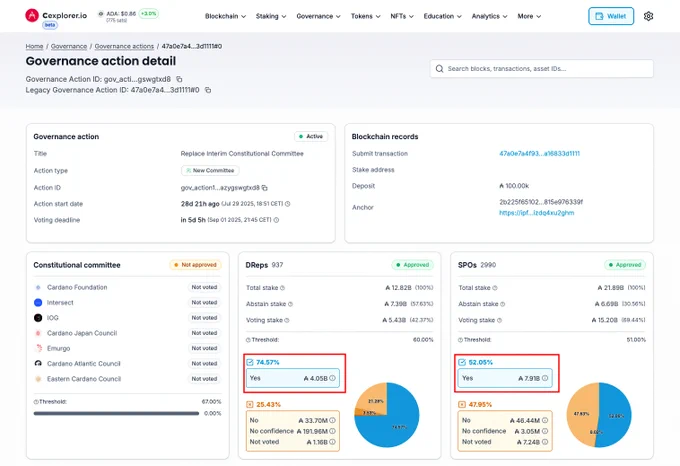Expand the Staking menu
Viewport: 680px width, 466px height.
271,16
